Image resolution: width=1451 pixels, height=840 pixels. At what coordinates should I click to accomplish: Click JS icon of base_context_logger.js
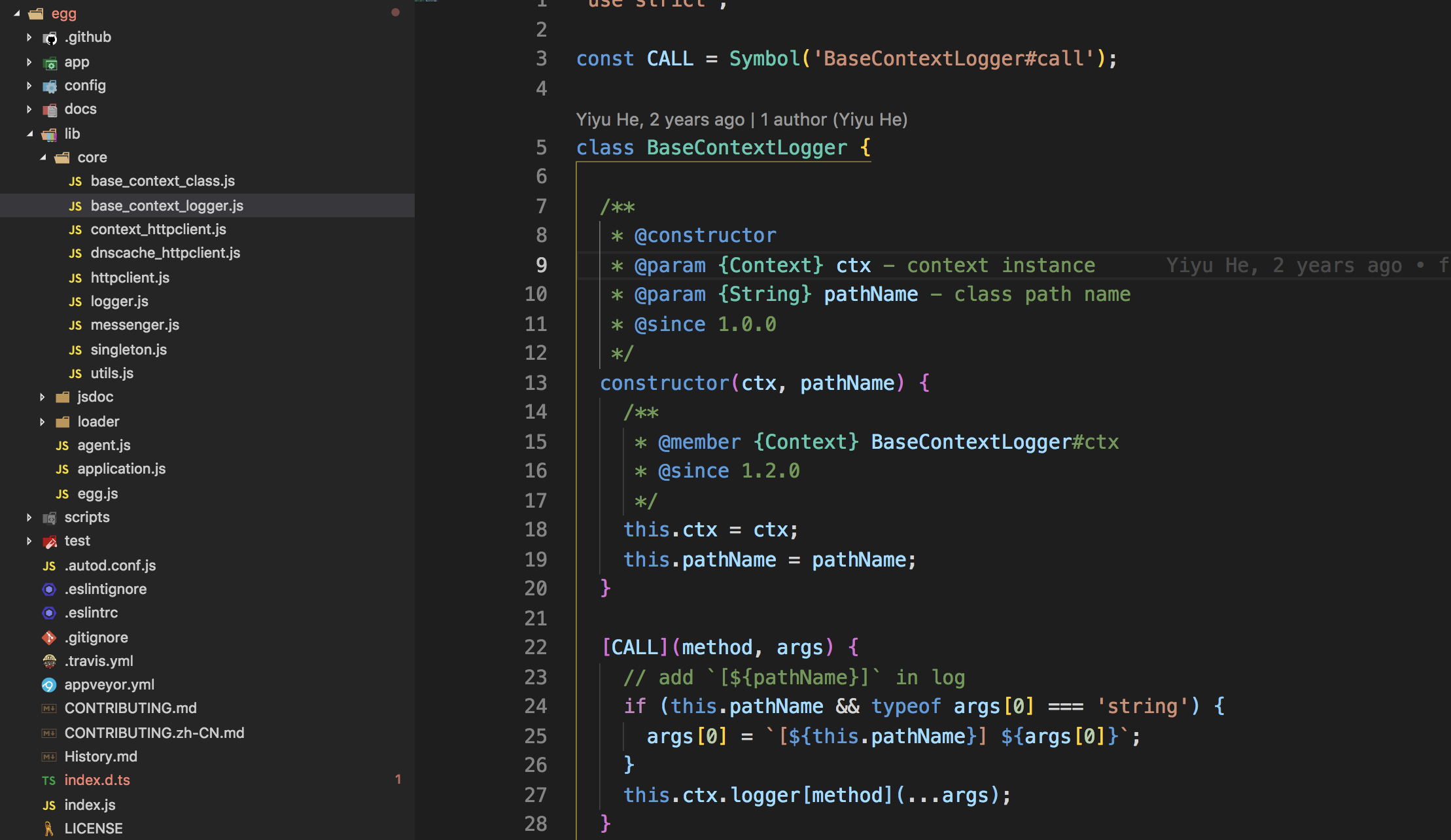click(x=75, y=206)
